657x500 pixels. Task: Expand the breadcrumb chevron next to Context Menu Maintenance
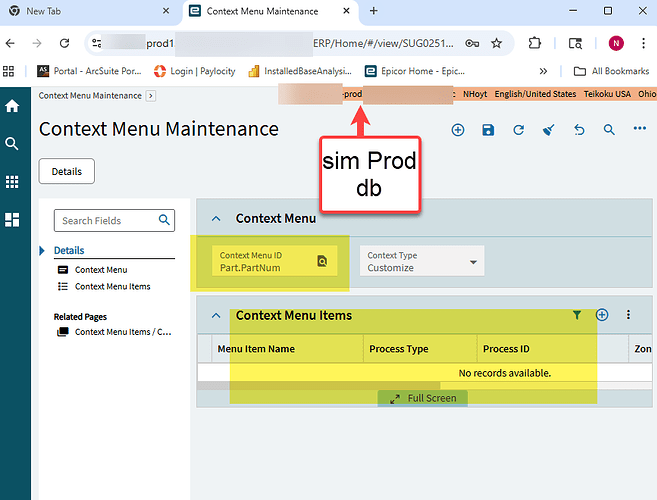[x=151, y=96]
